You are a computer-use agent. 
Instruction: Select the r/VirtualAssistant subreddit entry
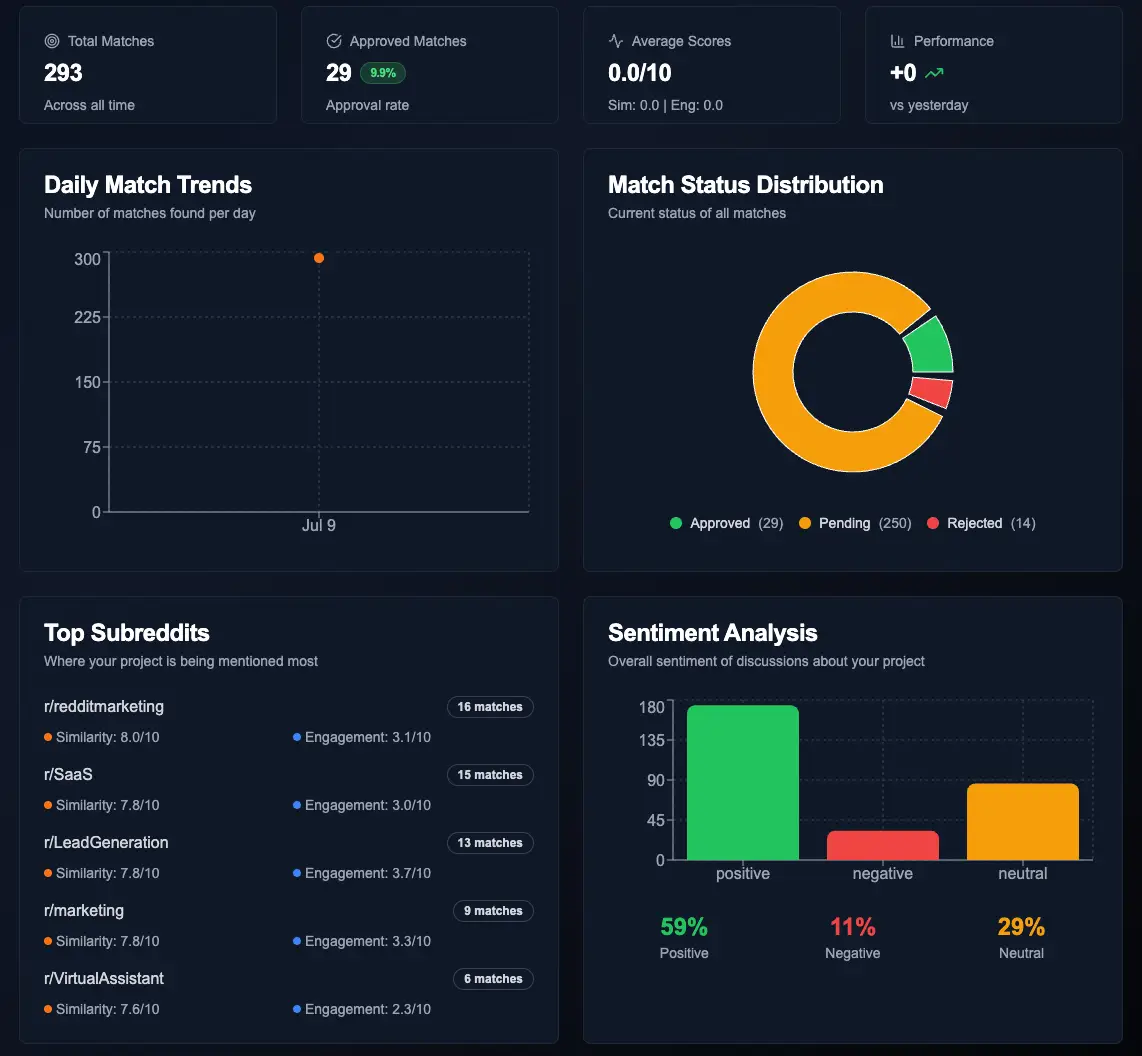104,979
